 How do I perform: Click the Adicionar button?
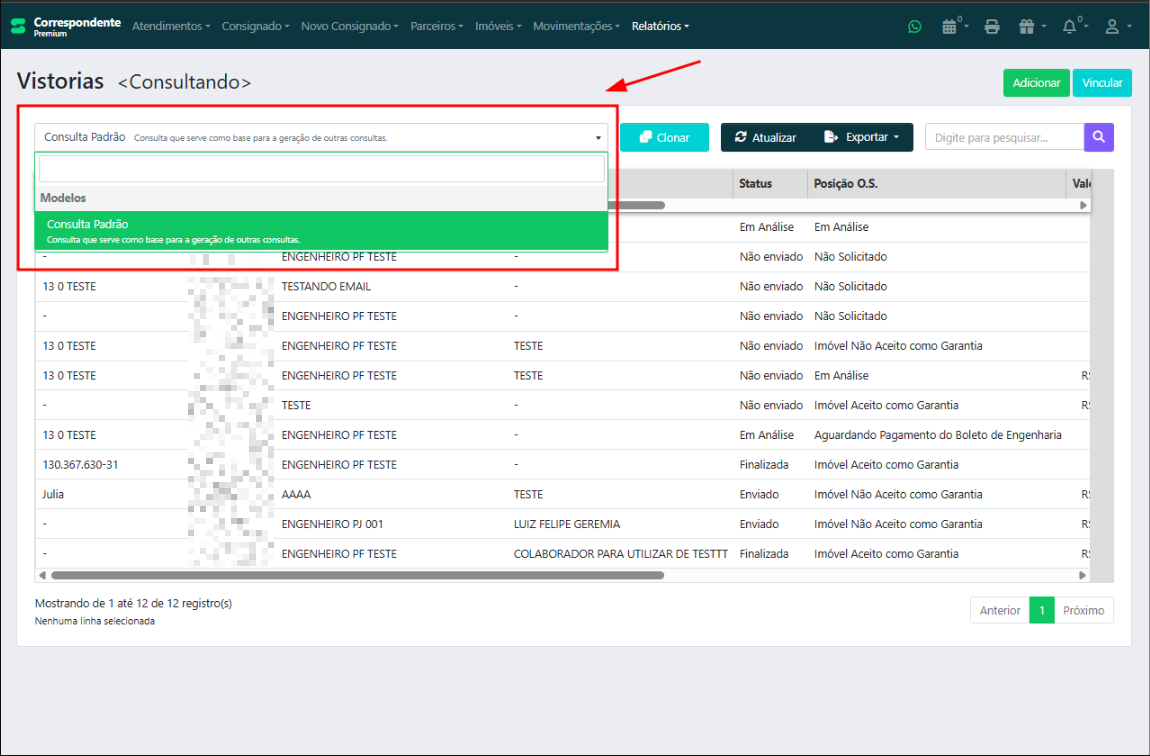click(x=1036, y=83)
